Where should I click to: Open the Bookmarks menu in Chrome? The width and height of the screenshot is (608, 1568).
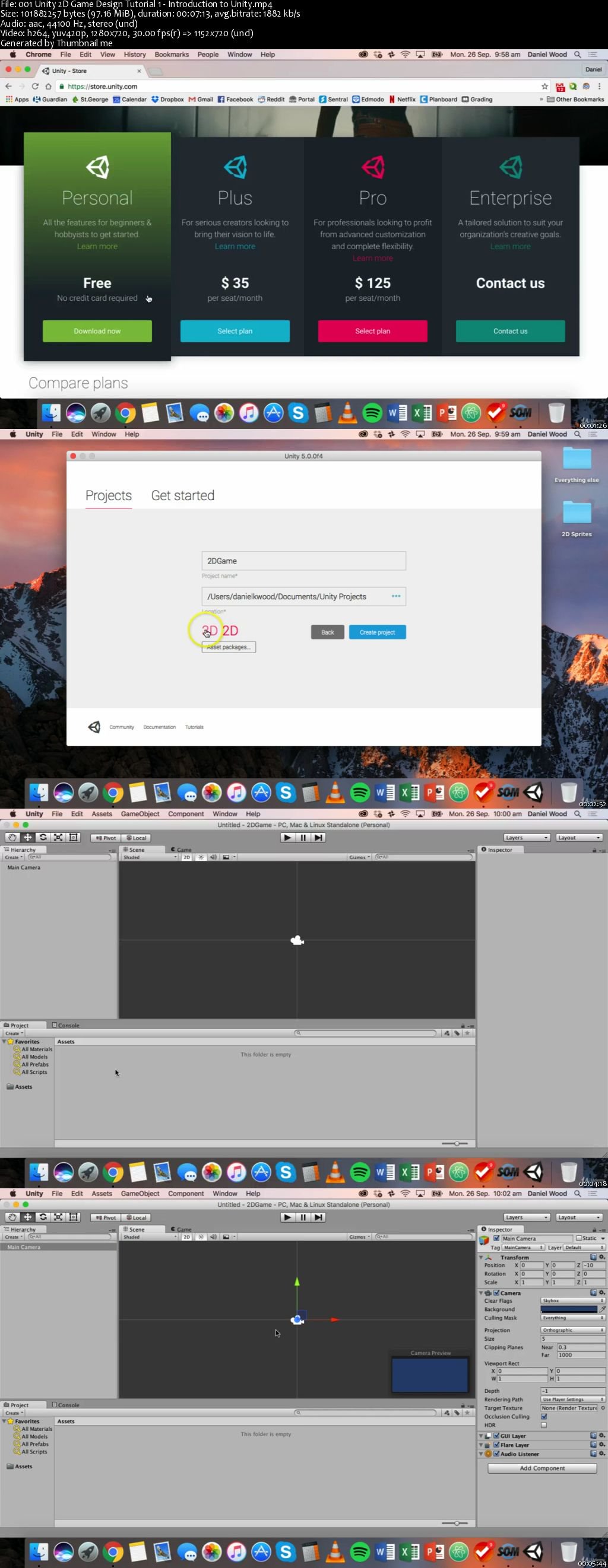171,55
